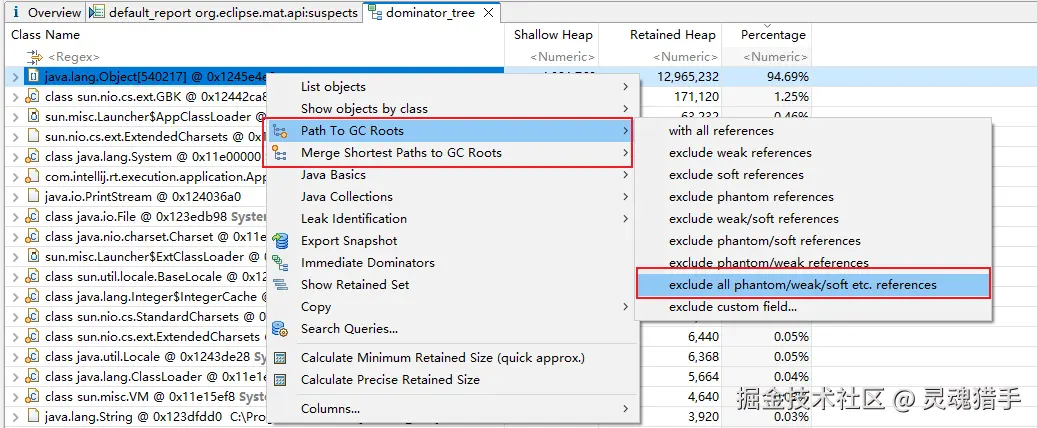Click the Merge Shortest Paths menu icon
Image resolution: width=1037 pixels, height=428 pixels.
point(280,153)
